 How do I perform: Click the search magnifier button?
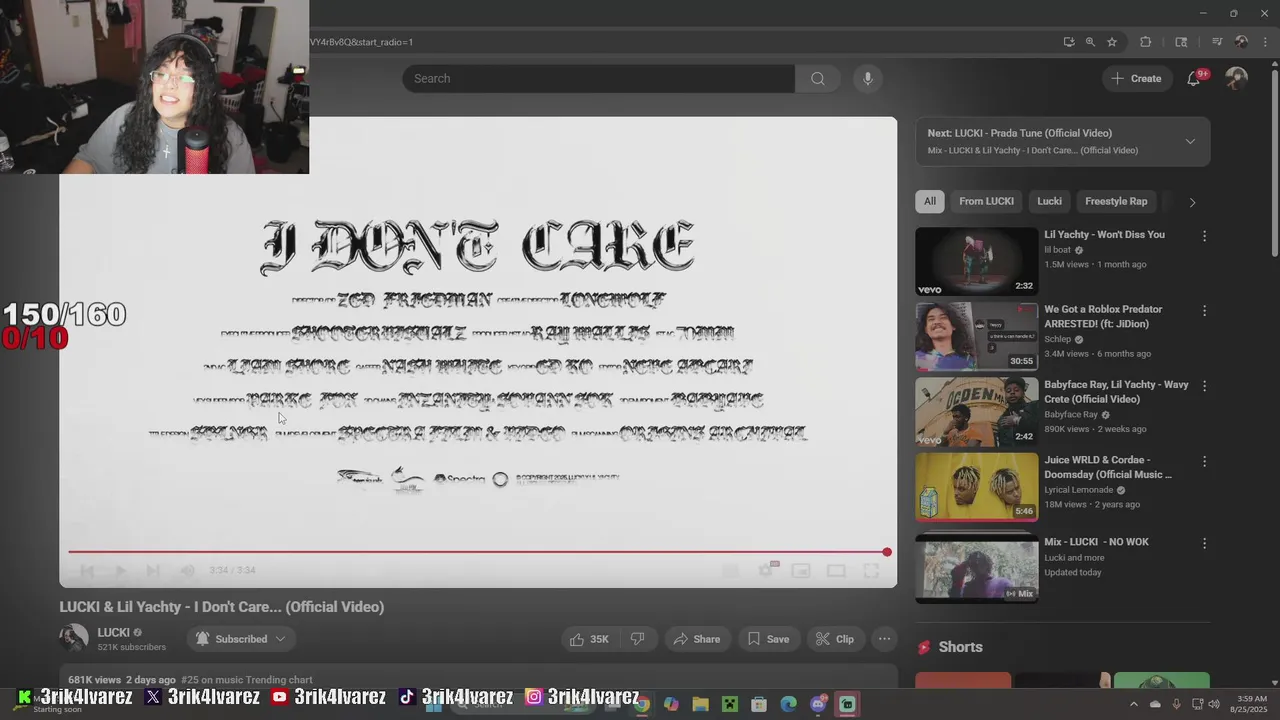[x=818, y=79]
